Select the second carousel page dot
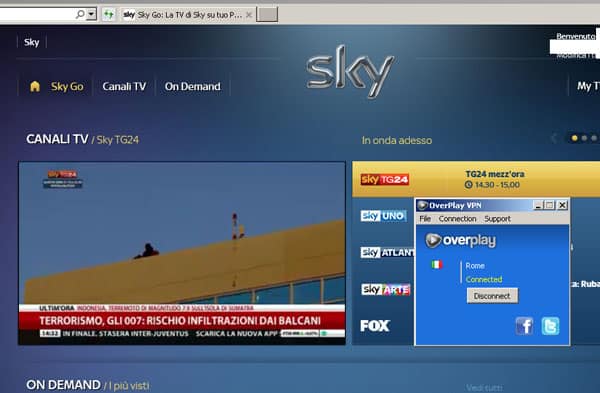 [584, 138]
